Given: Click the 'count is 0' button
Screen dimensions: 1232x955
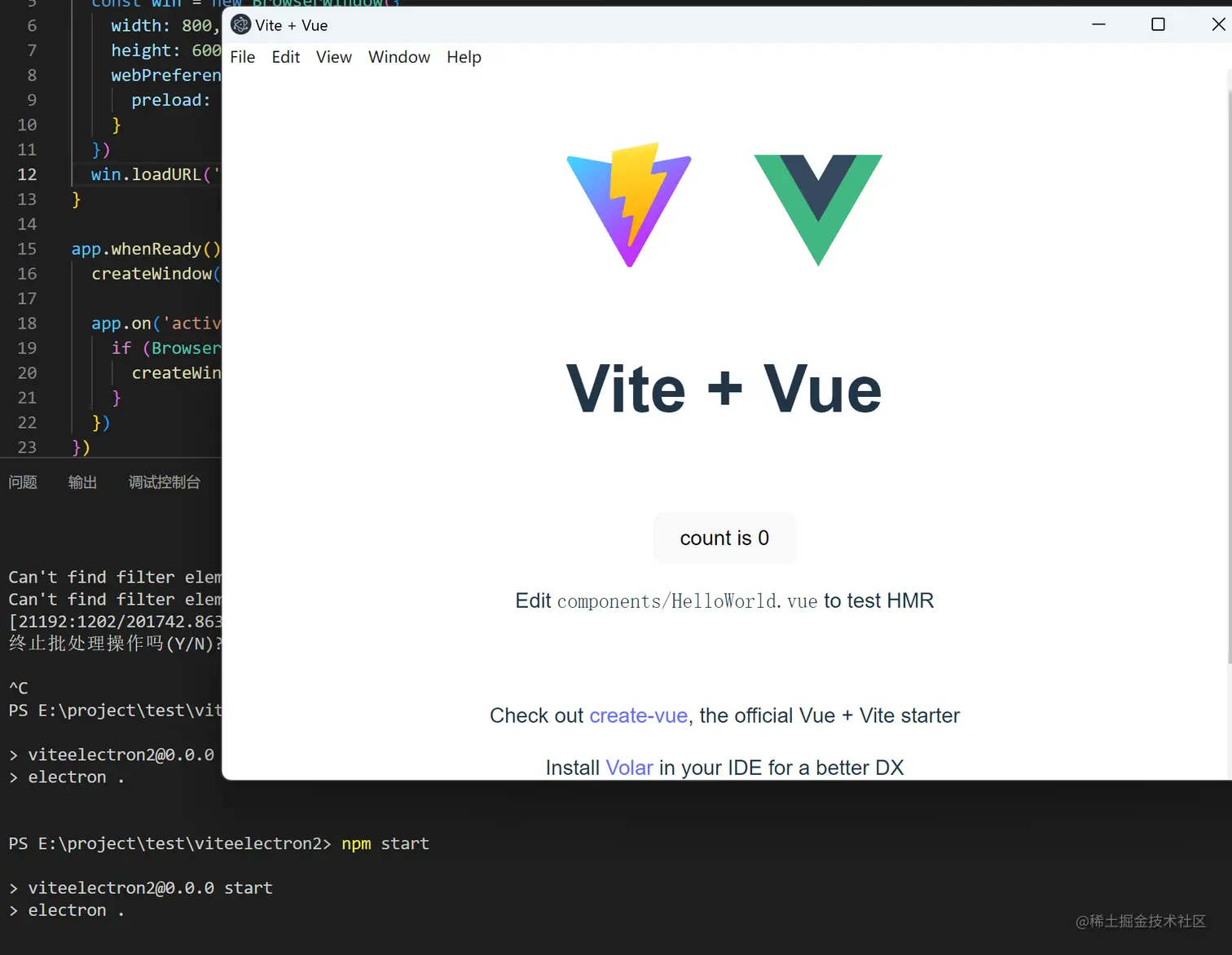Looking at the screenshot, I should pyautogui.click(x=724, y=538).
